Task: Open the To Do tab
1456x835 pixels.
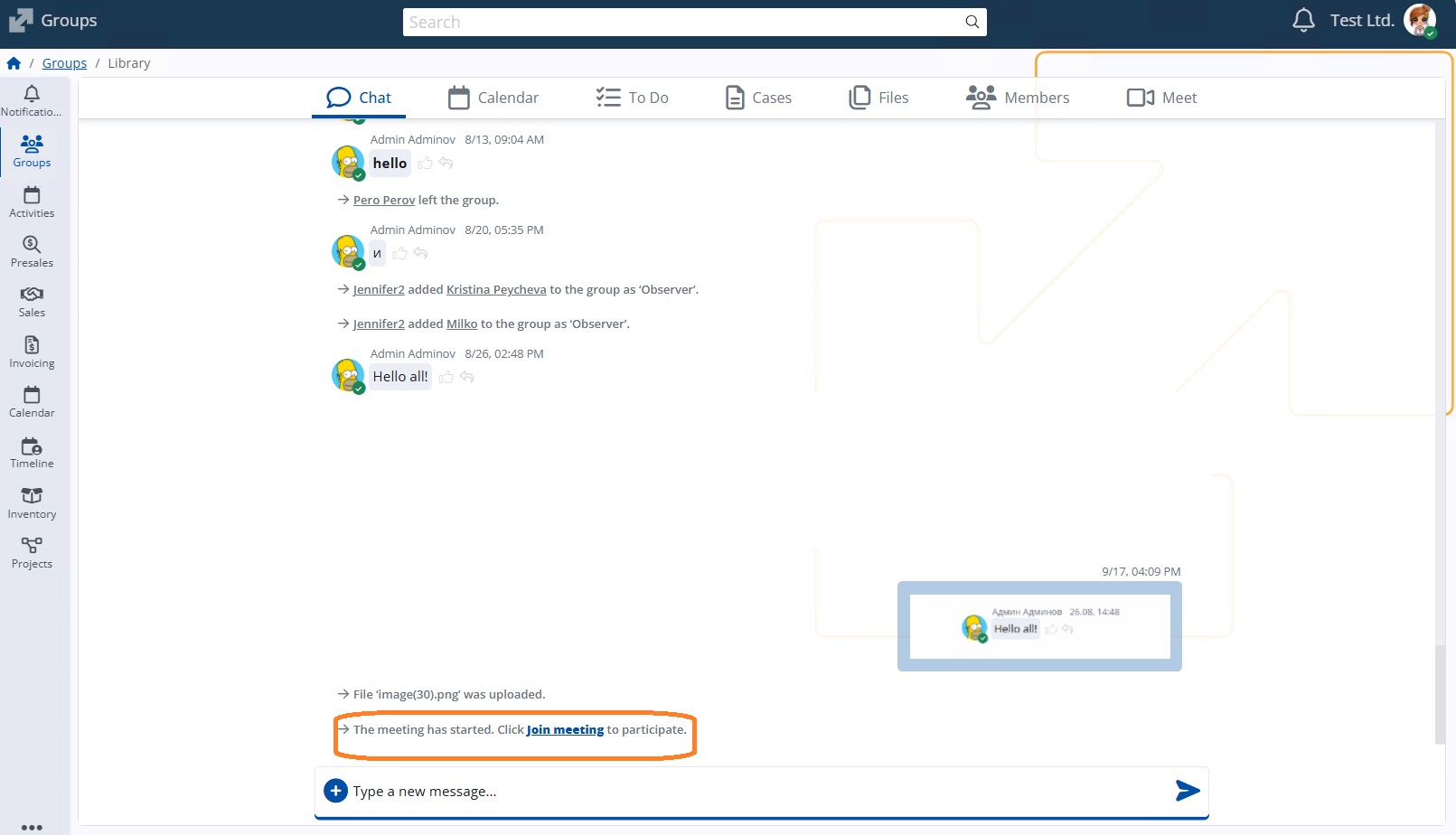Action: [632, 98]
